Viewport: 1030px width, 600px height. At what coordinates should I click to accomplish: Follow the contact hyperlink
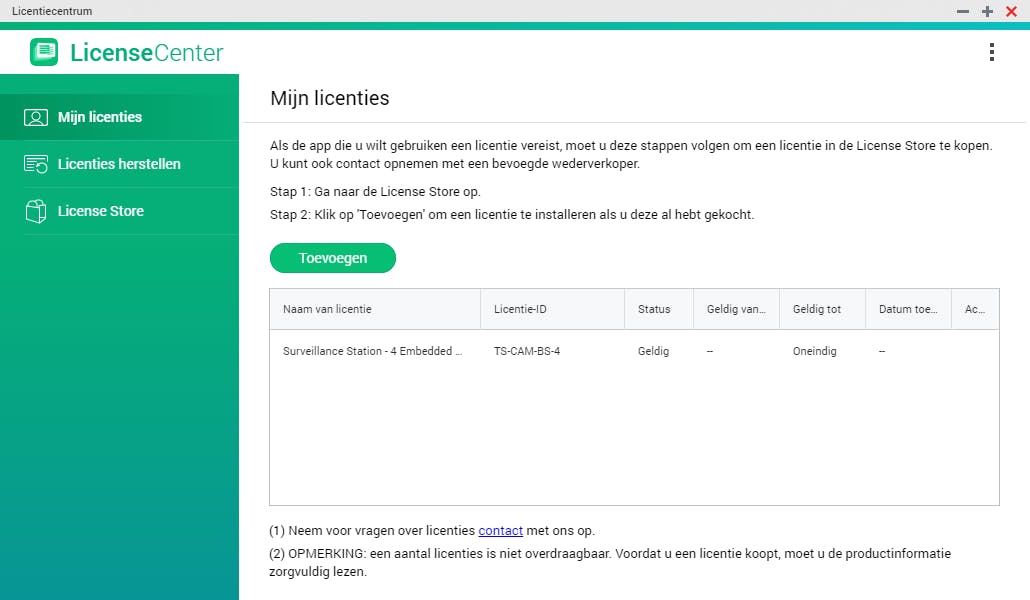pos(500,531)
